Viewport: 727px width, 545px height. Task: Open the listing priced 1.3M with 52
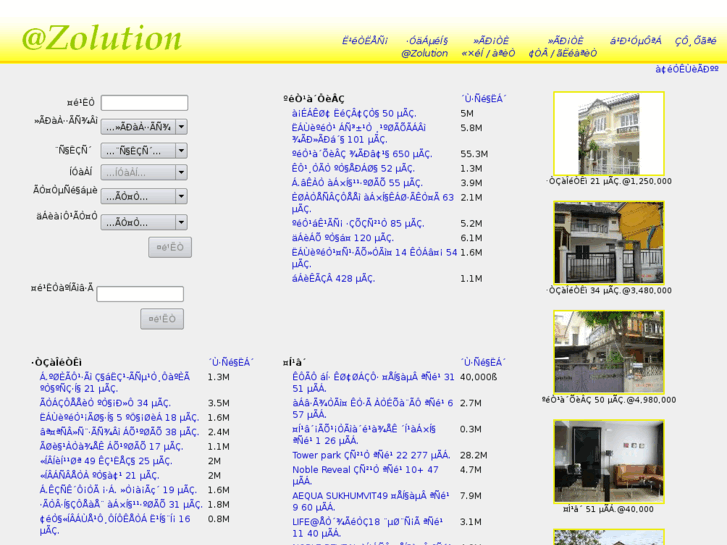tap(353, 168)
